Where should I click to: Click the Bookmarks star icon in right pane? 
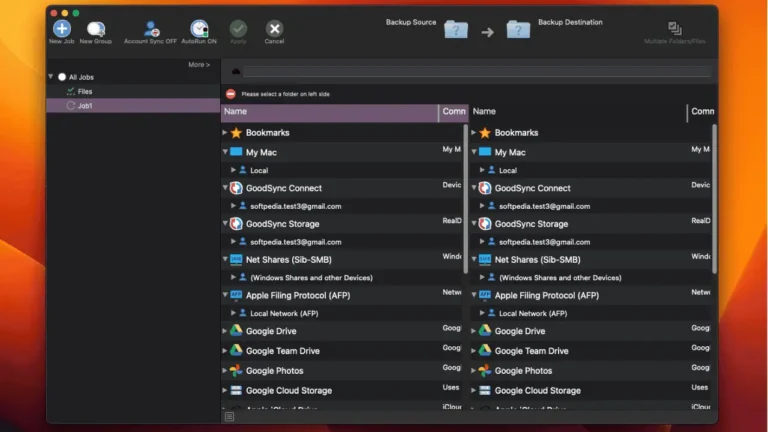coord(485,132)
